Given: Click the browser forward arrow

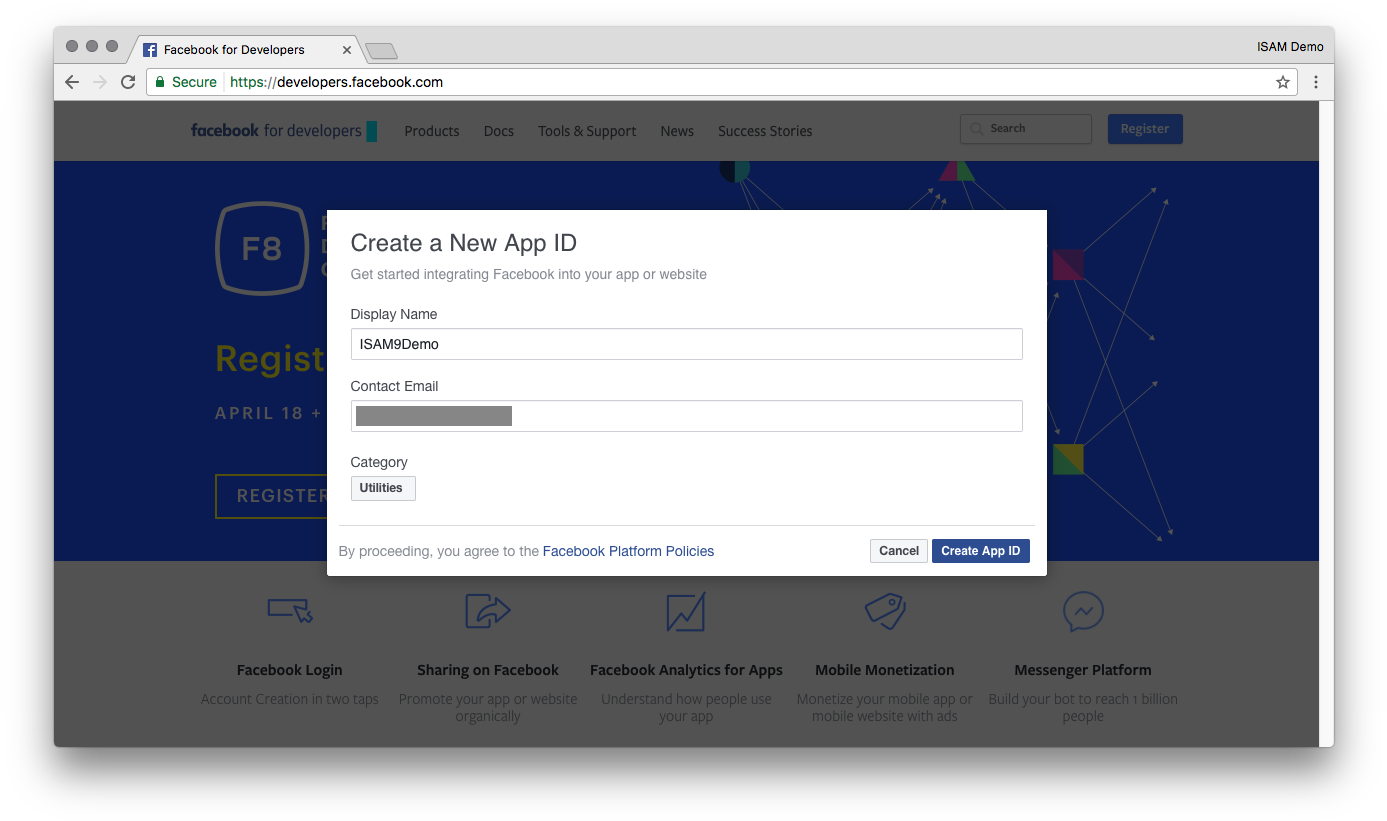Looking at the screenshot, I should [100, 82].
